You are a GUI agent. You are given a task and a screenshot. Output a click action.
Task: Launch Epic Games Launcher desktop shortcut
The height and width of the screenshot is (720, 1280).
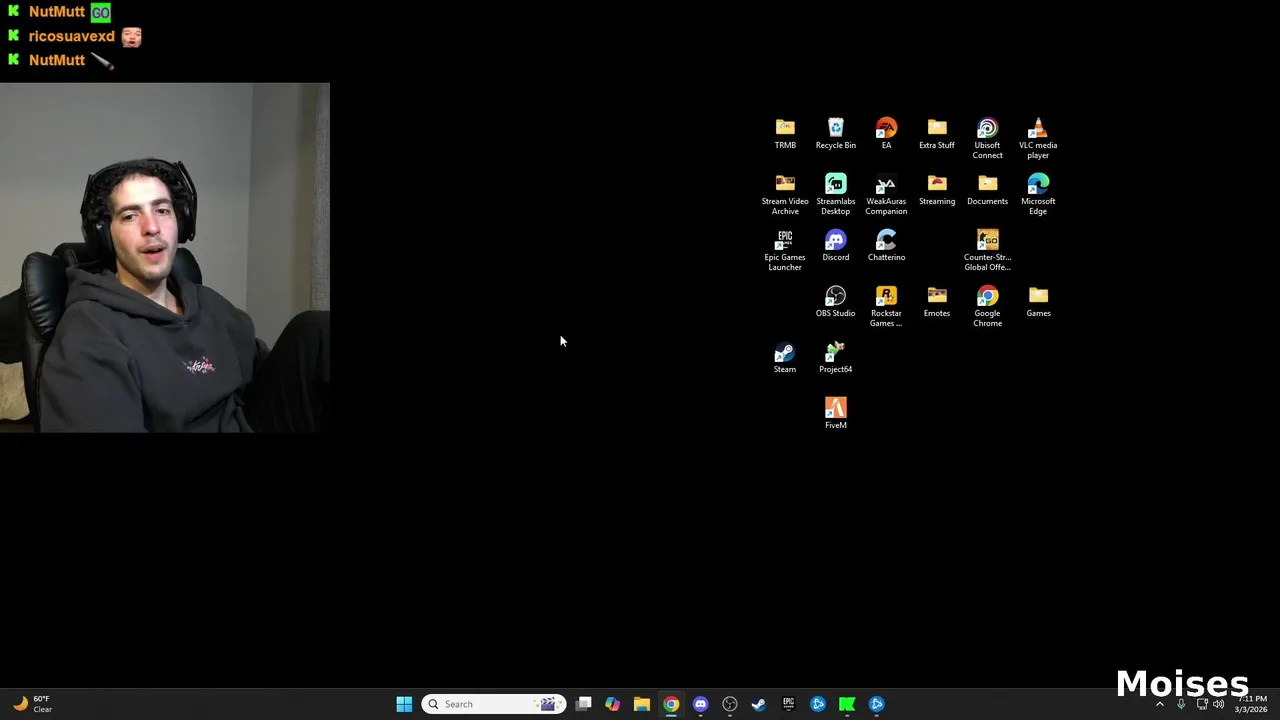coord(785,250)
